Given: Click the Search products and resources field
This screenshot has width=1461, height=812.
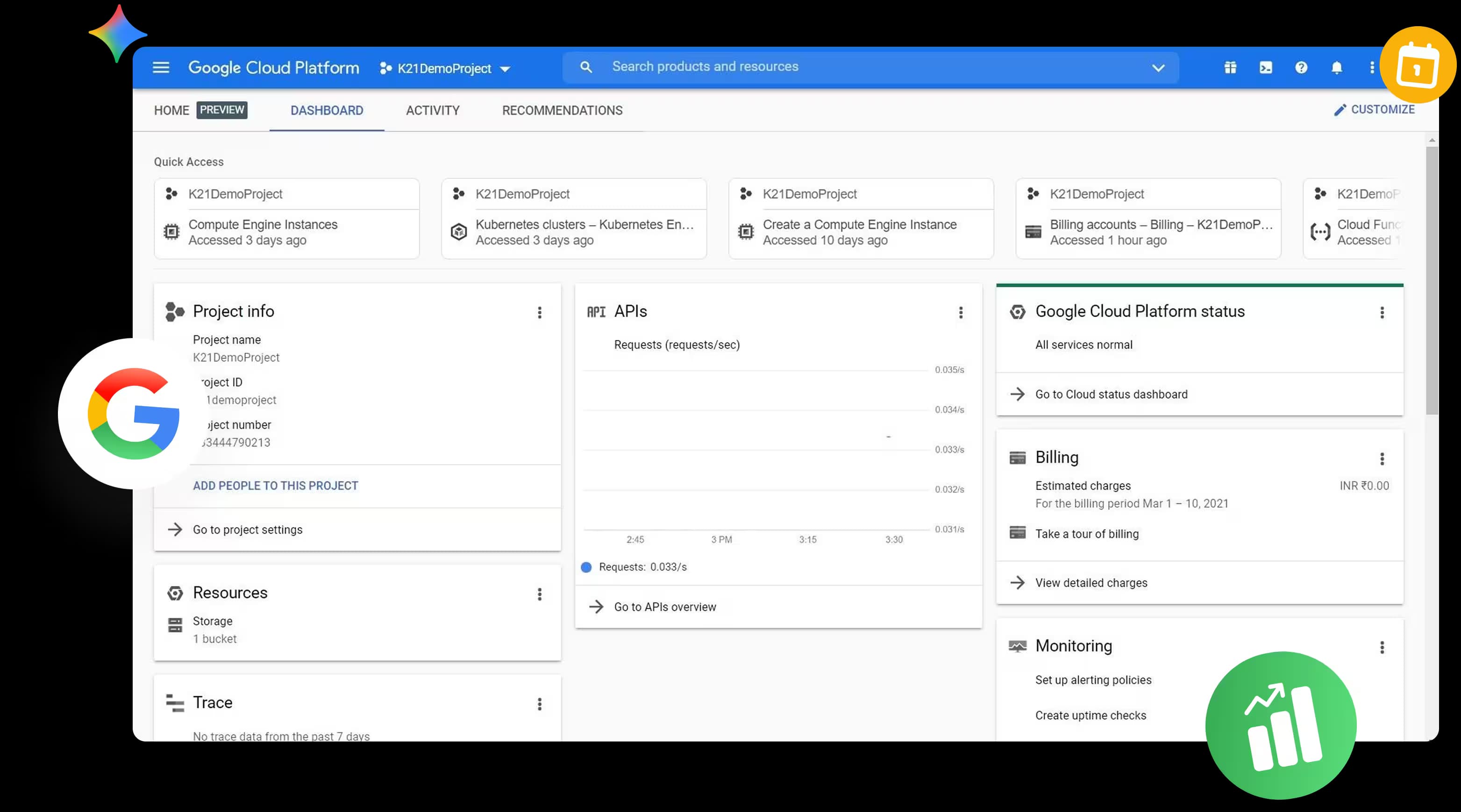Looking at the screenshot, I should coord(870,67).
